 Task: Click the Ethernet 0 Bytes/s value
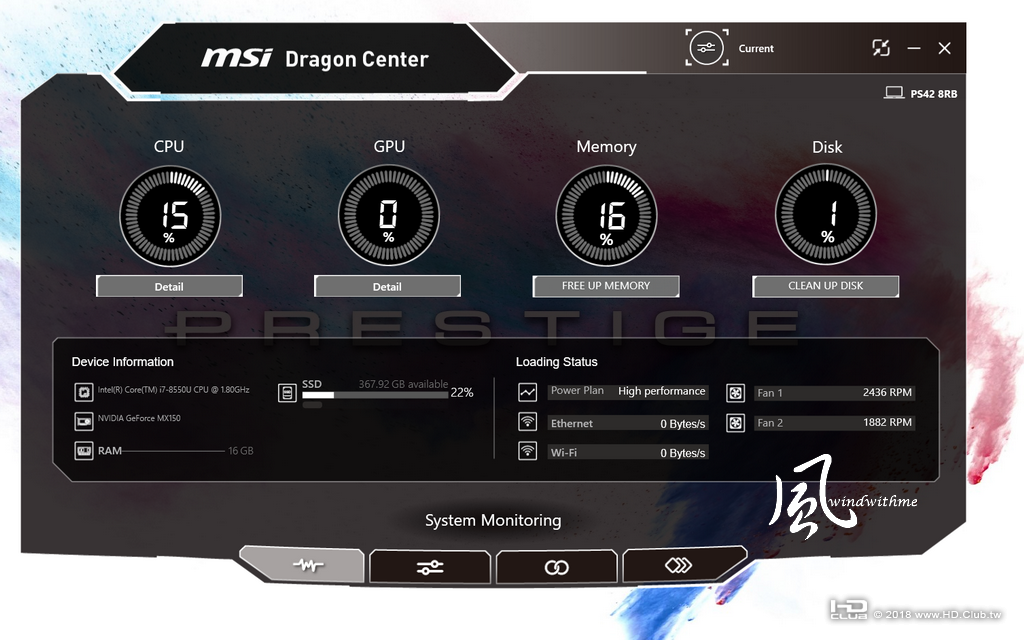(x=682, y=424)
